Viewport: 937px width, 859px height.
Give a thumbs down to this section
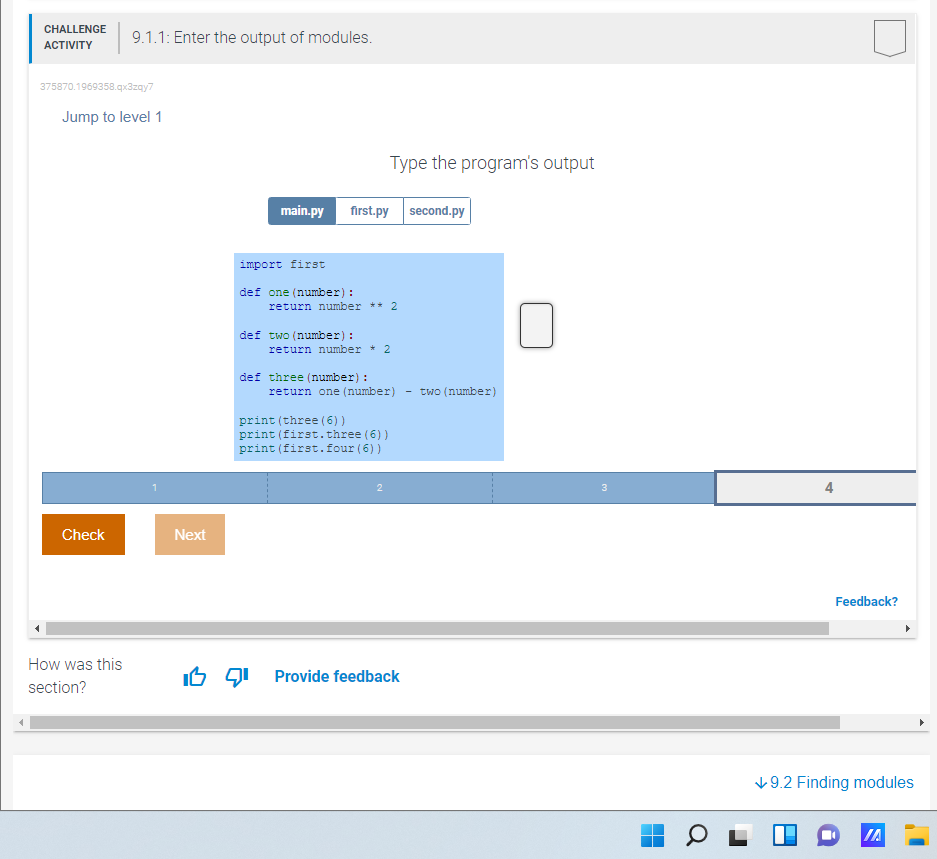click(236, 677)
